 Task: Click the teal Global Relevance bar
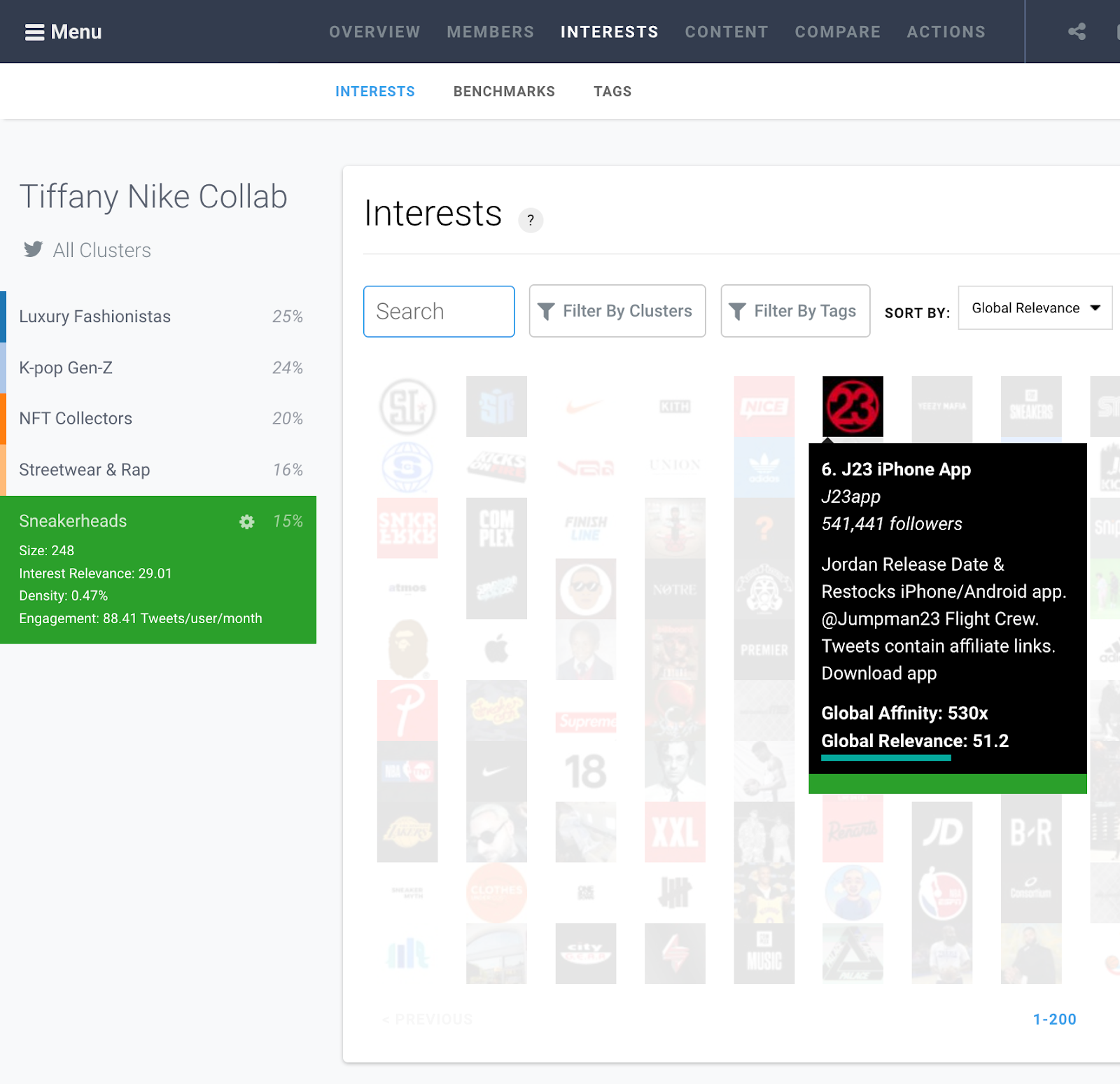tap(886, 758)
